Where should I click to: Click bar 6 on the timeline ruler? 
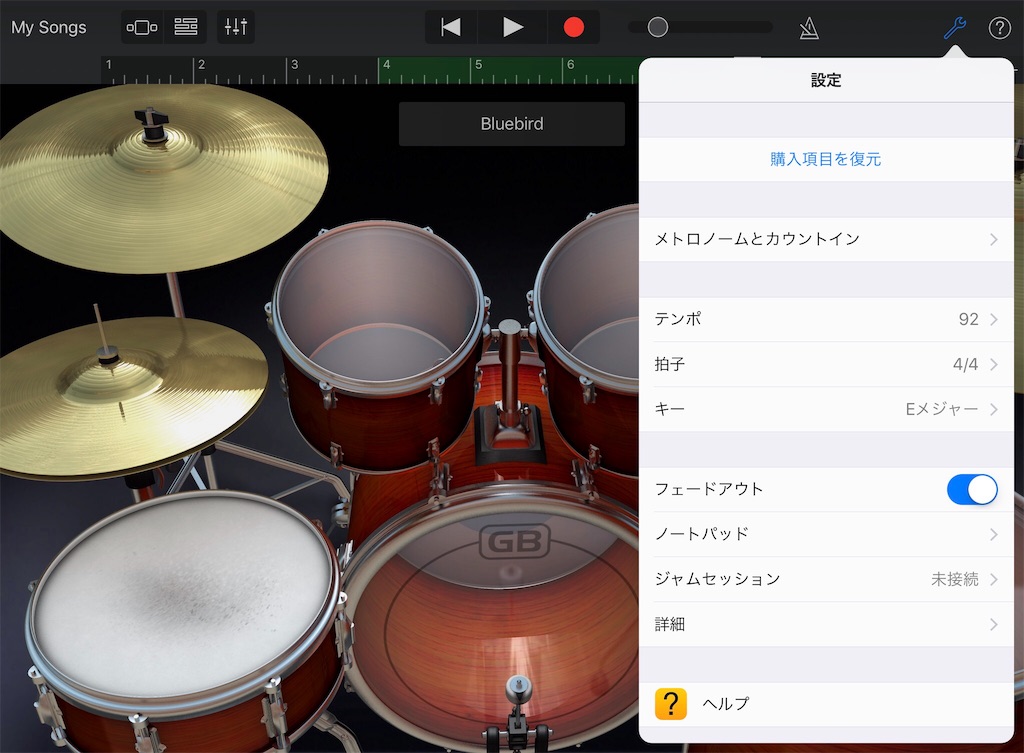571,65
